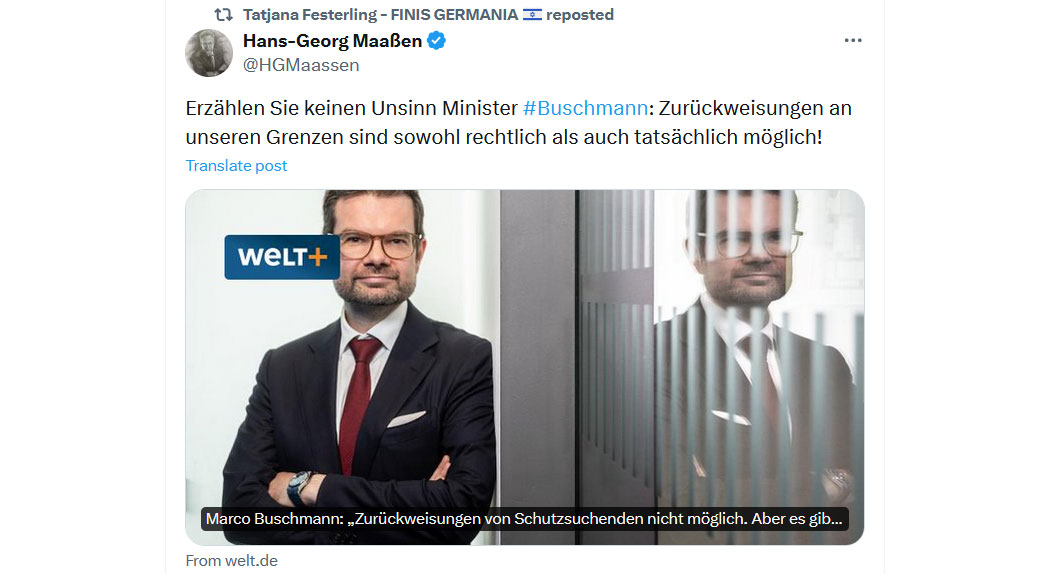Click the repost arrows icon above the post
1050x574 pixels.
pyautogui.click(x=223, y=15)
